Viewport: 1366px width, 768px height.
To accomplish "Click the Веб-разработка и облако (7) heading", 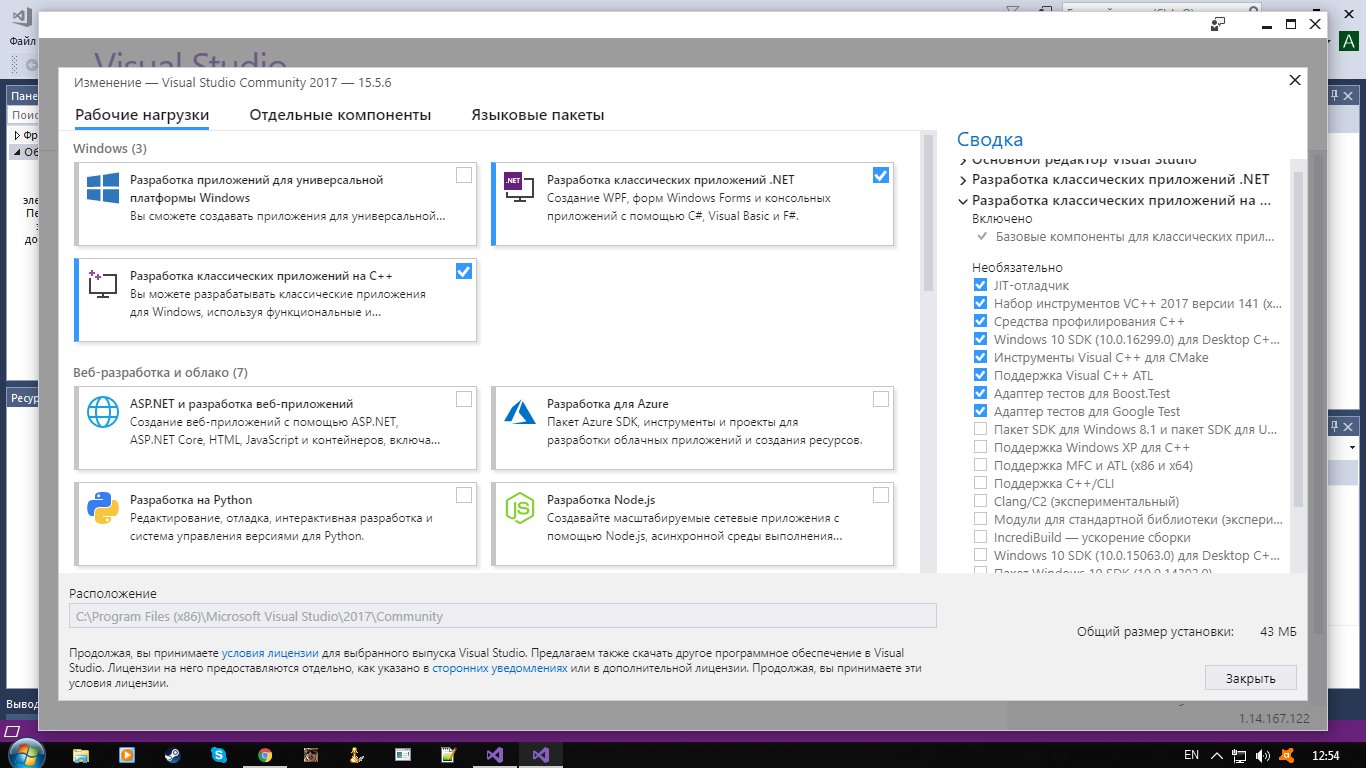I will [x=160, y=373].
